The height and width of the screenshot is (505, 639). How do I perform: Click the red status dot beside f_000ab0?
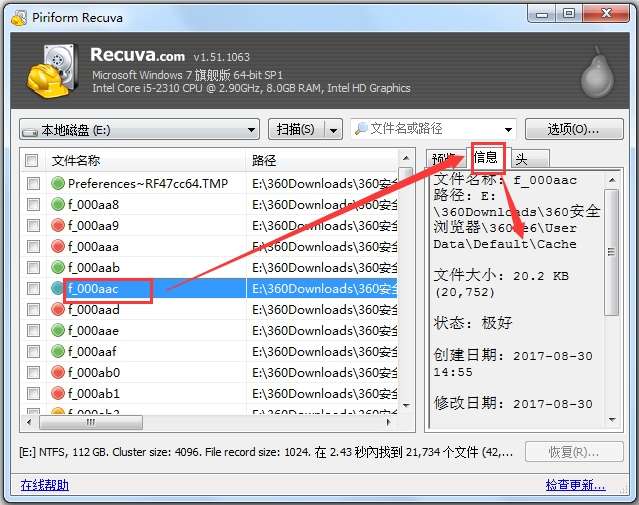coord(58,373)
